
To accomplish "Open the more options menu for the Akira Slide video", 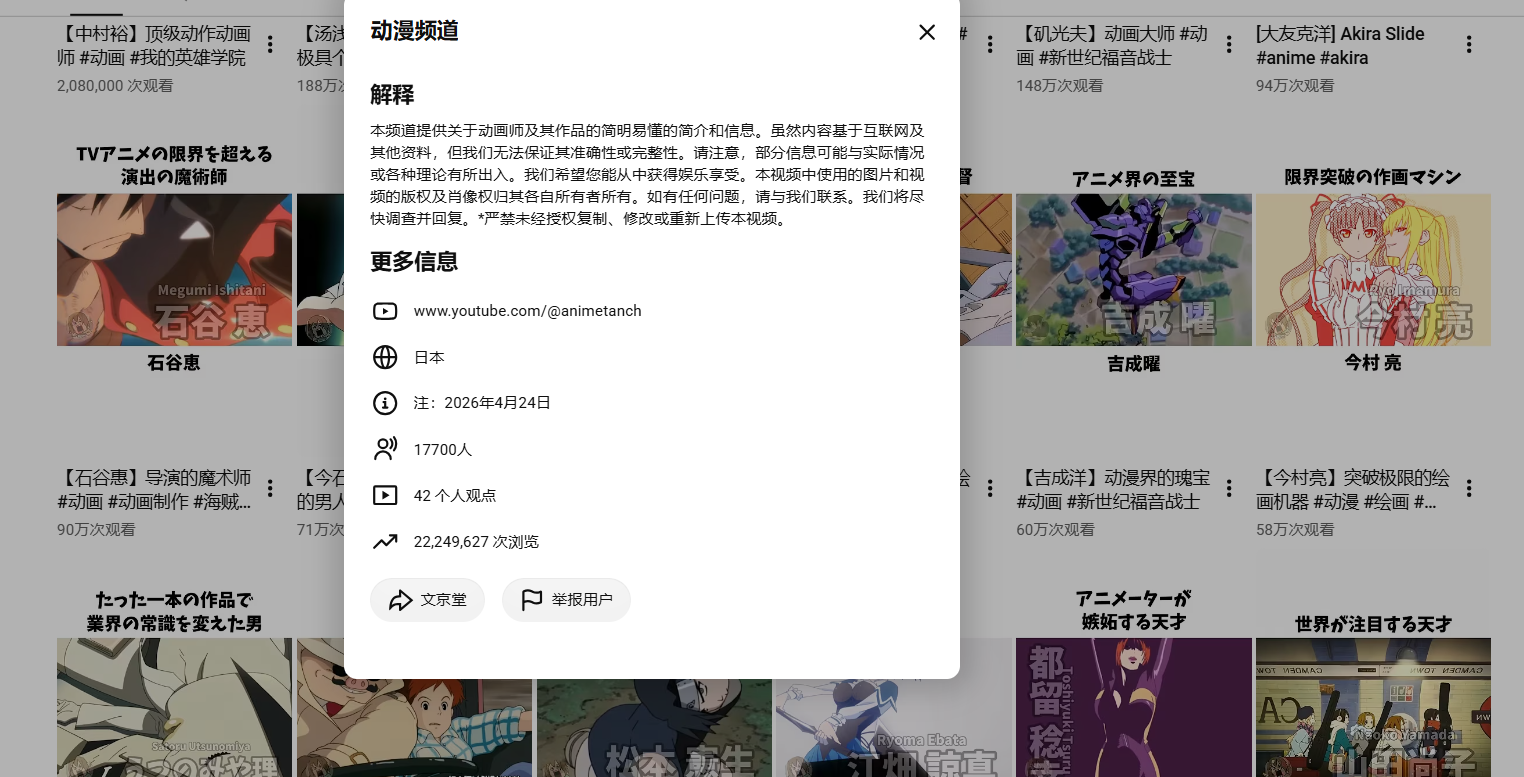I will coord(1469,44).
